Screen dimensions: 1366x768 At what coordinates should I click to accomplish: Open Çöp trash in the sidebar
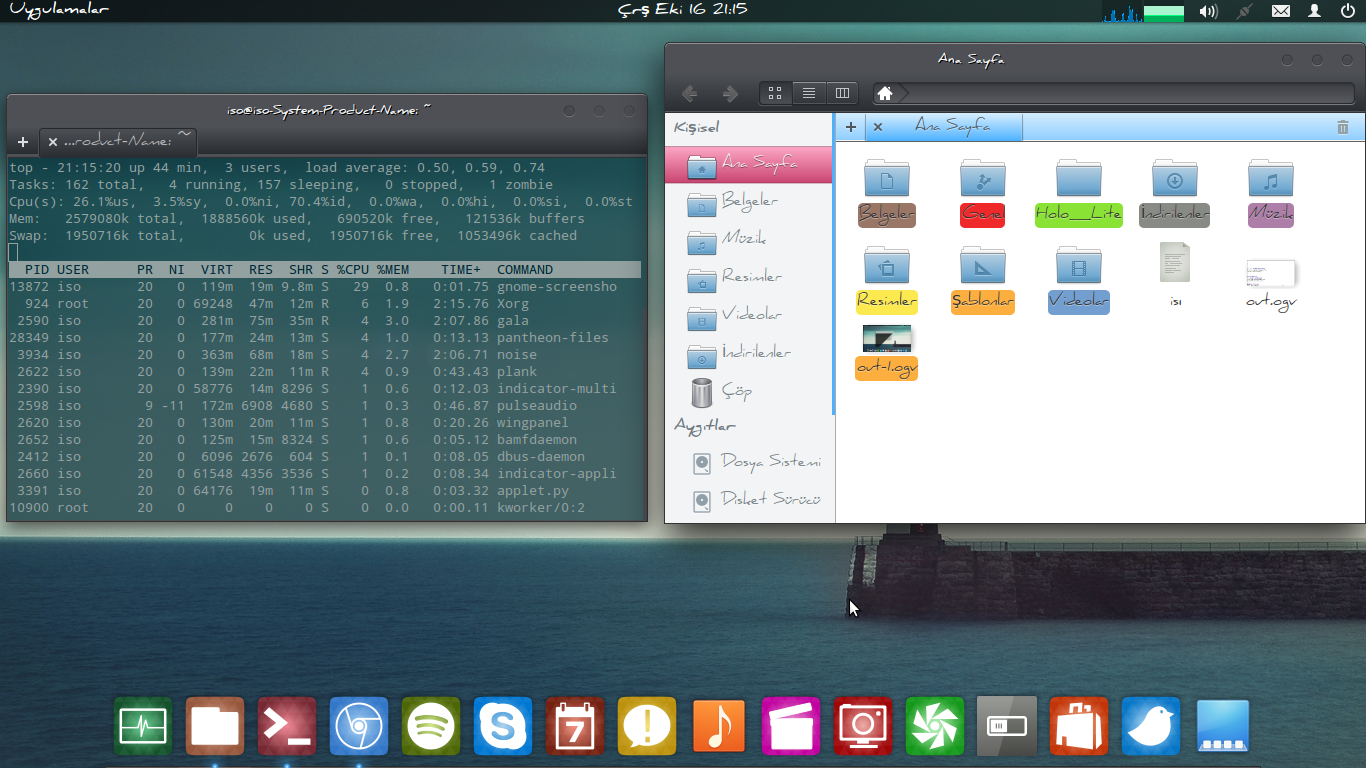(x=748, y=392)
